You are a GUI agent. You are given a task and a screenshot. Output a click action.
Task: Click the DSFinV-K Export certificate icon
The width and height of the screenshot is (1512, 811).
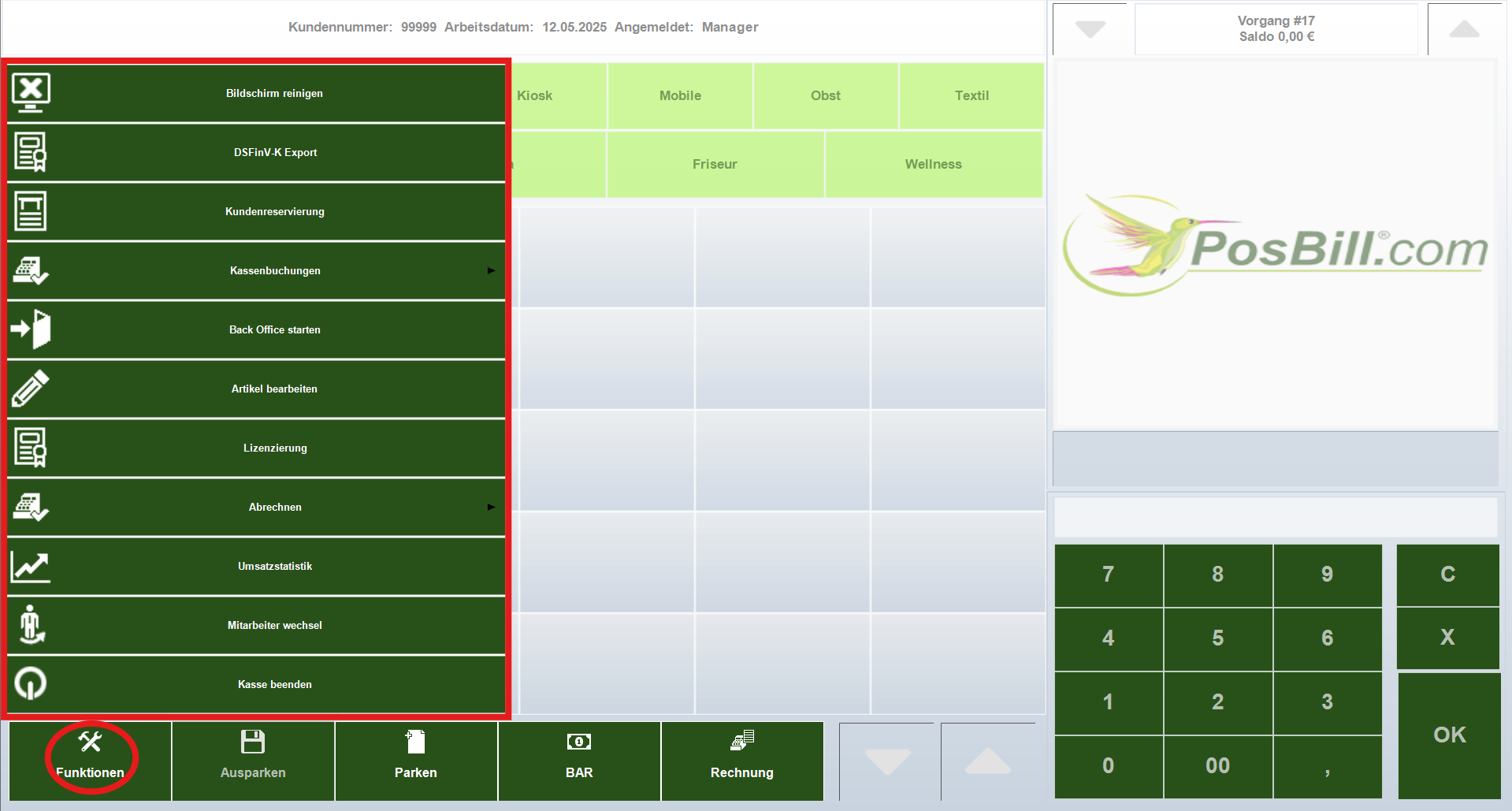pyautogui.click(x=31, y=152)
